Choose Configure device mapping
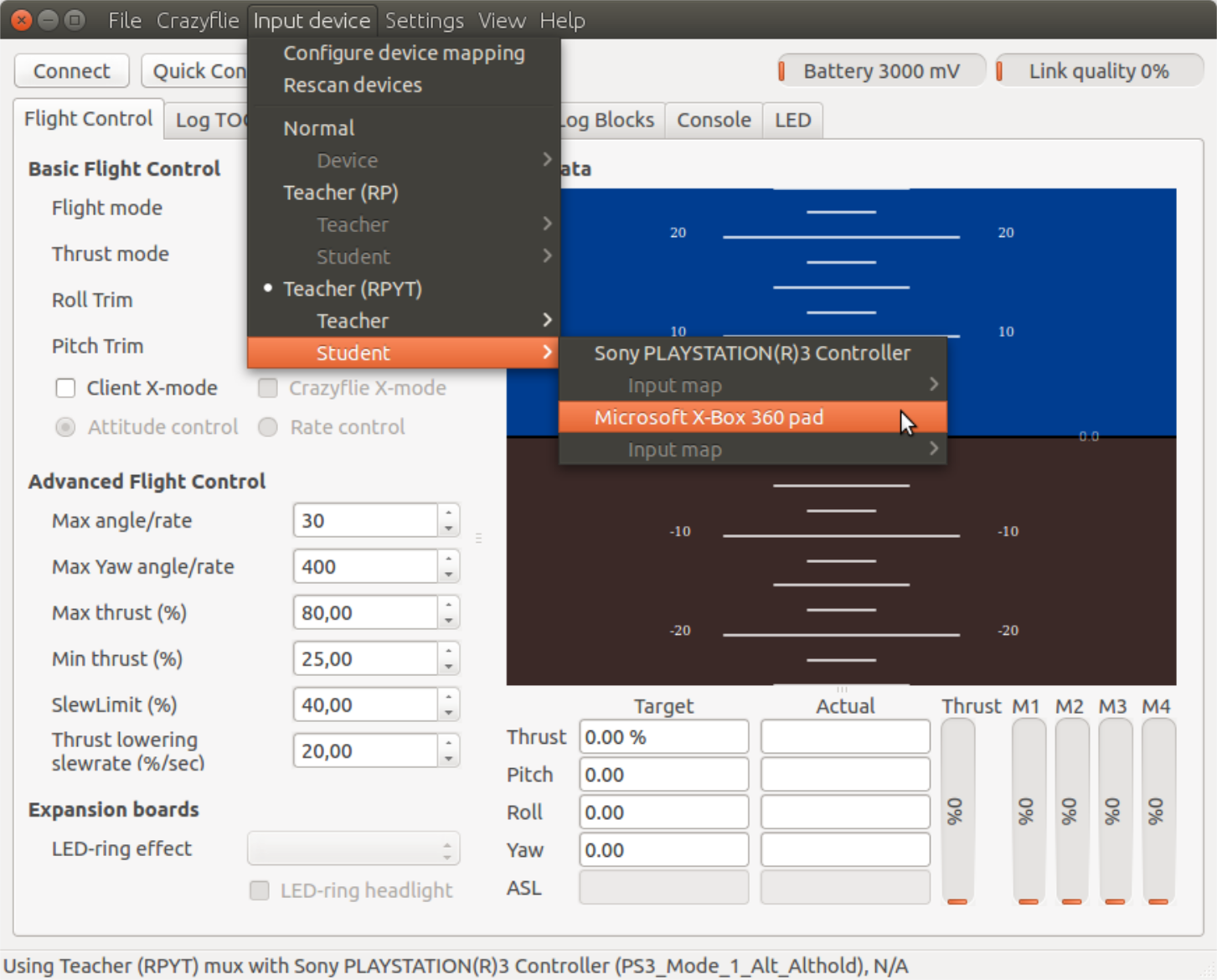The width and height of the screenshot is (1217, 980). (x=404, y=53)
